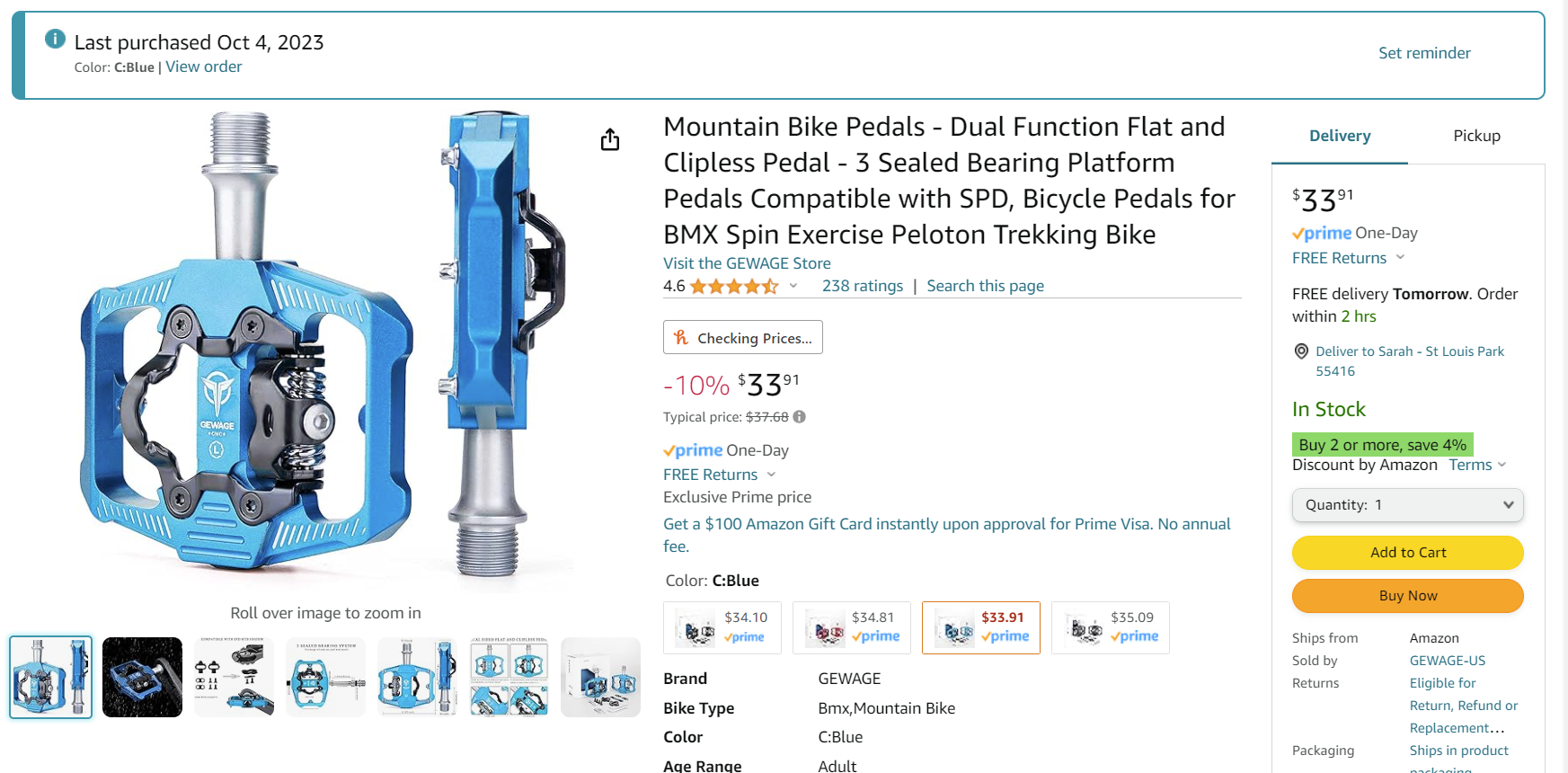Open the Quantity dropdown
This screenshot has height=773, width=1568.
[x=1407, y=505]
